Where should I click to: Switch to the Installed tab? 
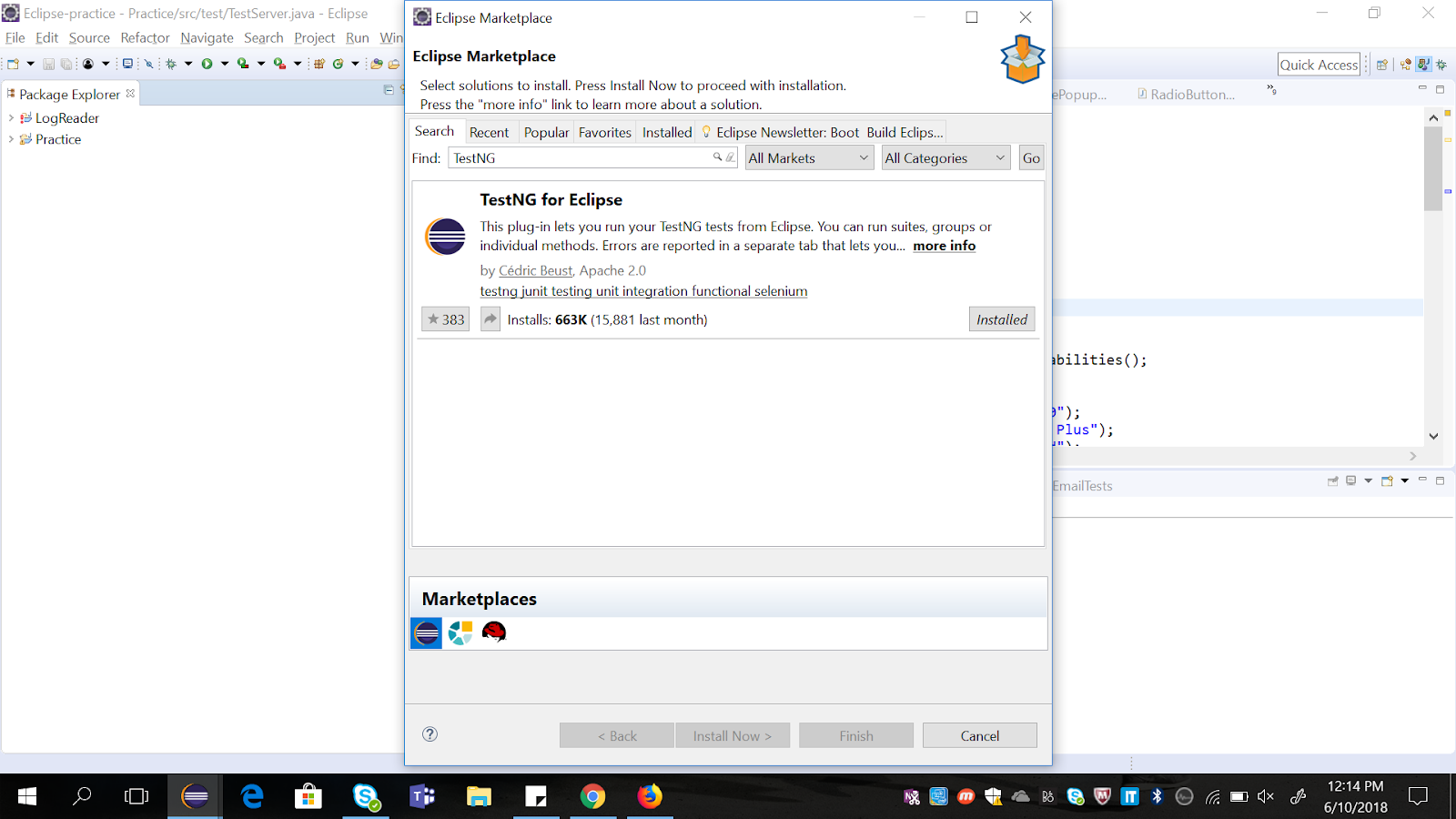(x=667, y=132)
